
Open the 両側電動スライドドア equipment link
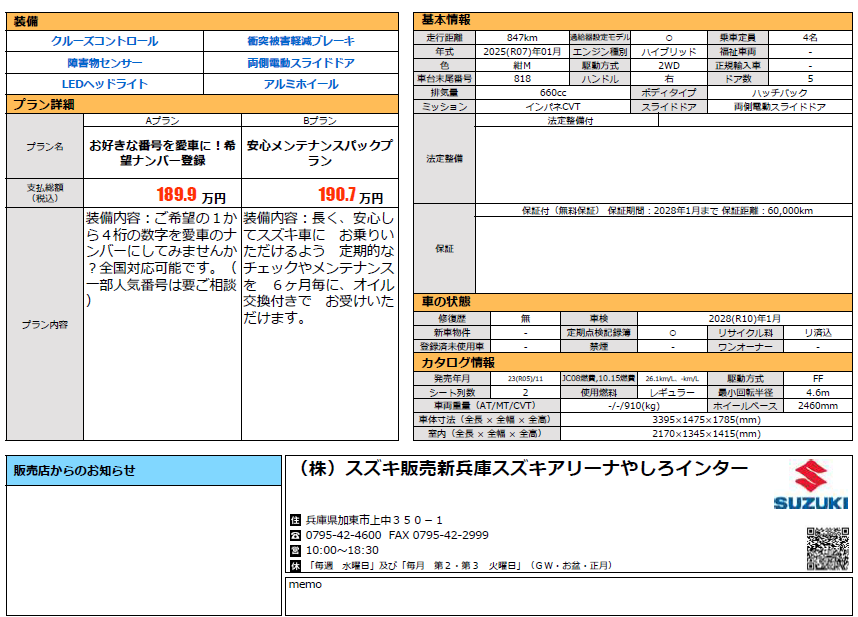pyautogui.click(x=300, y=63)
